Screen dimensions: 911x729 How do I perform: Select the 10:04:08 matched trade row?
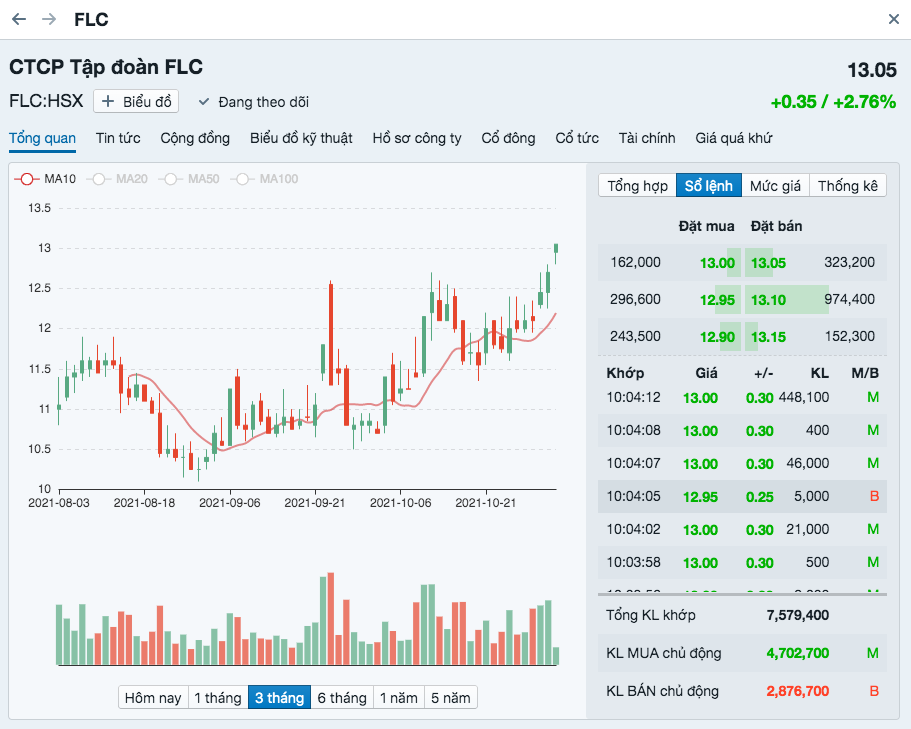point(743,430)
